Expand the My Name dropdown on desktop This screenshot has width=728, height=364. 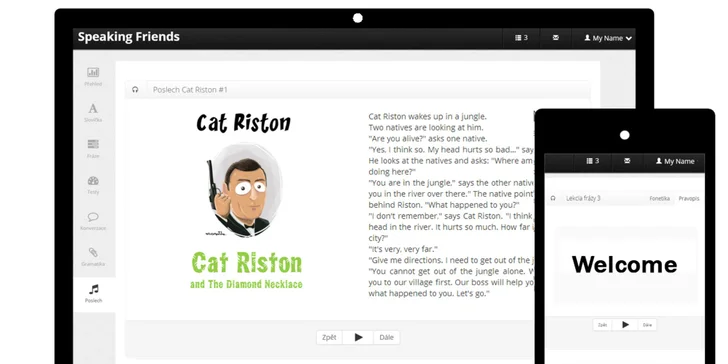608,38
